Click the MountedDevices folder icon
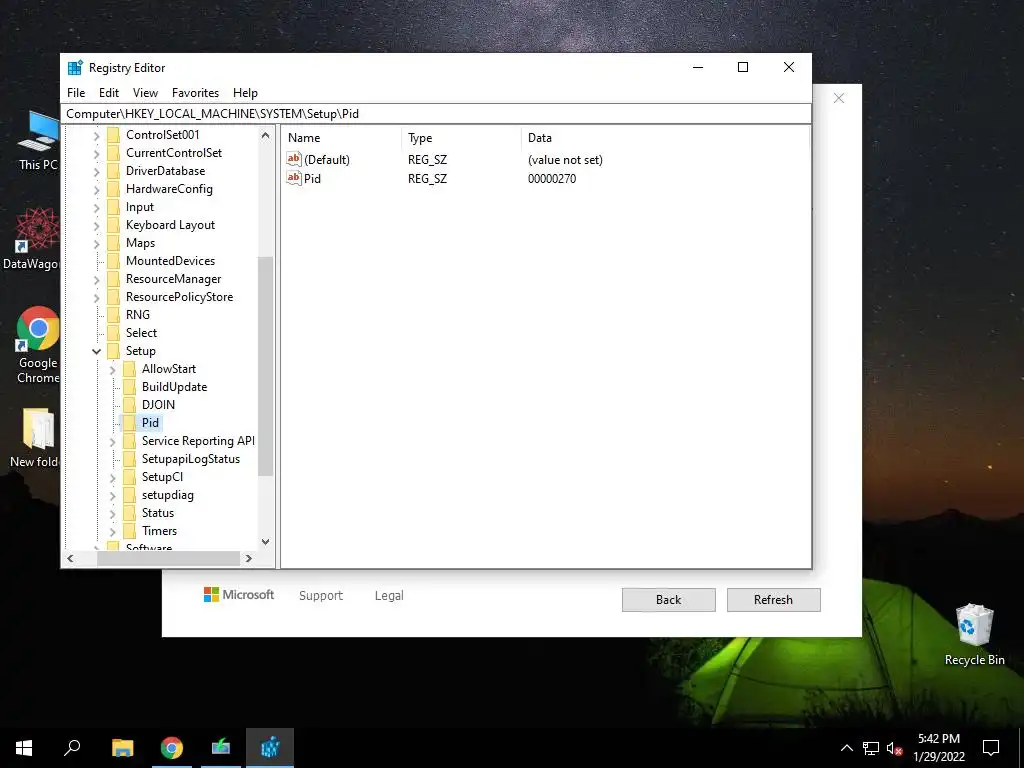Image resolution: width=1024 pixels, height=768 pixels. 114,261
